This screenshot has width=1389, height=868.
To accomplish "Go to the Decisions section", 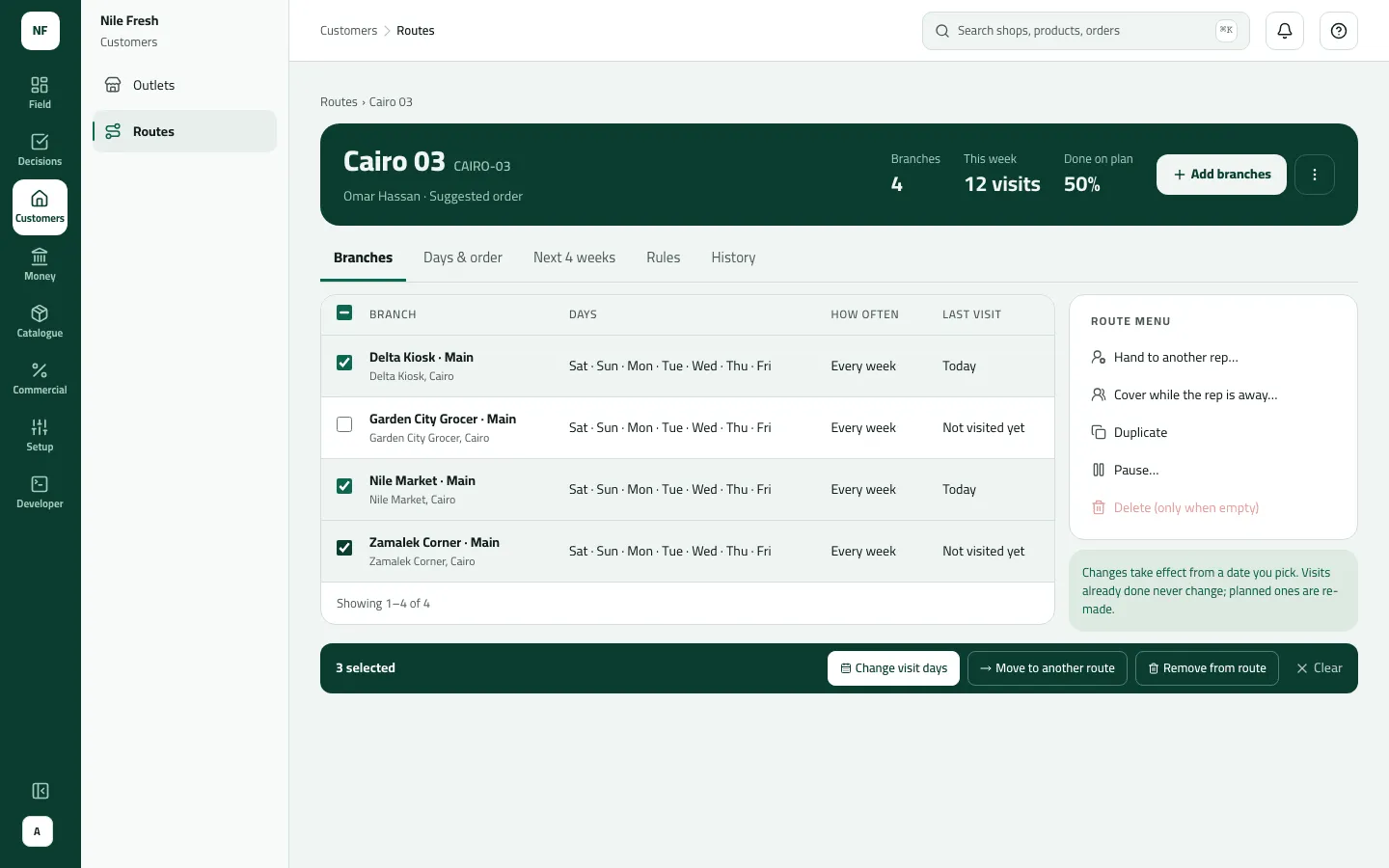I will pyautogui.click(x=40, y=150).
